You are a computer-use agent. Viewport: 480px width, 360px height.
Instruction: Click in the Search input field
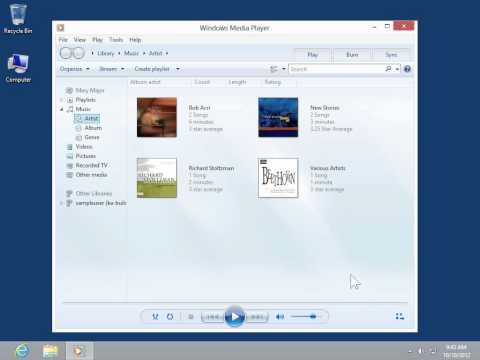tap(337, 69)
